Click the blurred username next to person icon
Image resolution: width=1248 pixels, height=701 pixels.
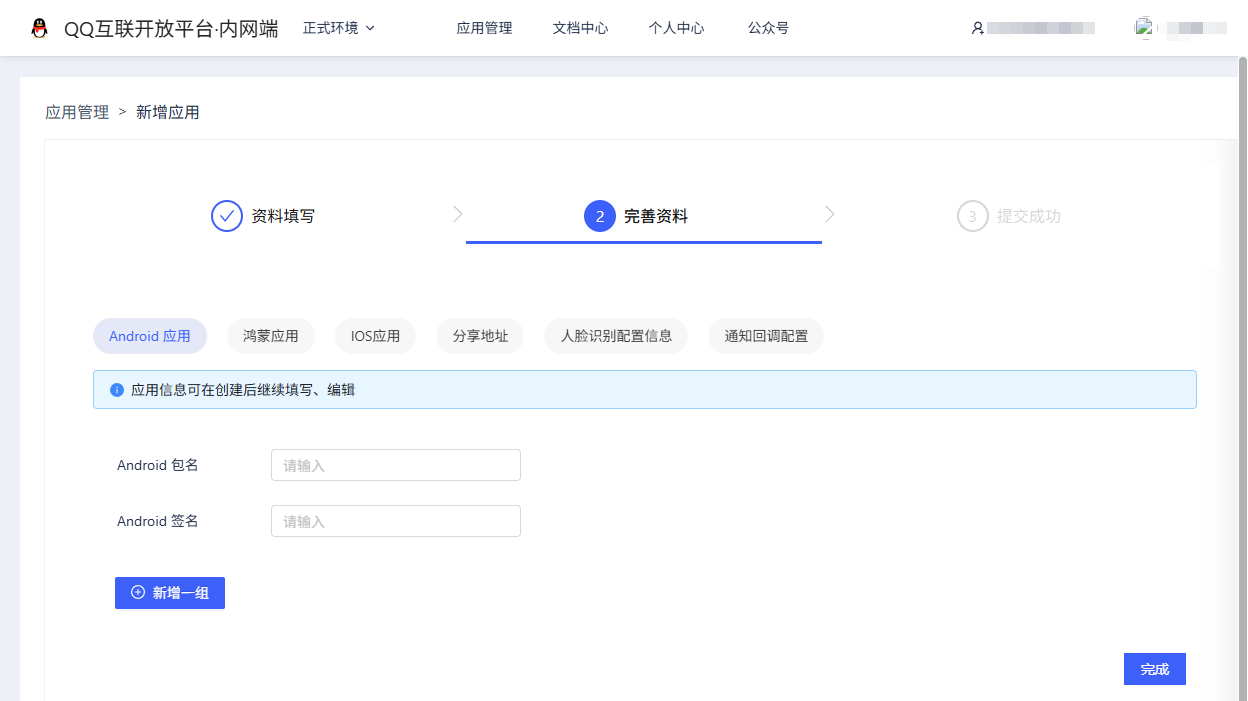(x=1041, y=28)
